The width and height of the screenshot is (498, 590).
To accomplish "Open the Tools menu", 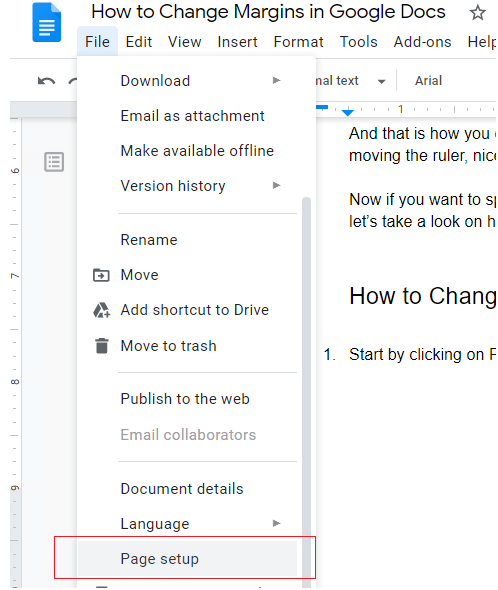I will pyautogui.click(x=358, y=42).
